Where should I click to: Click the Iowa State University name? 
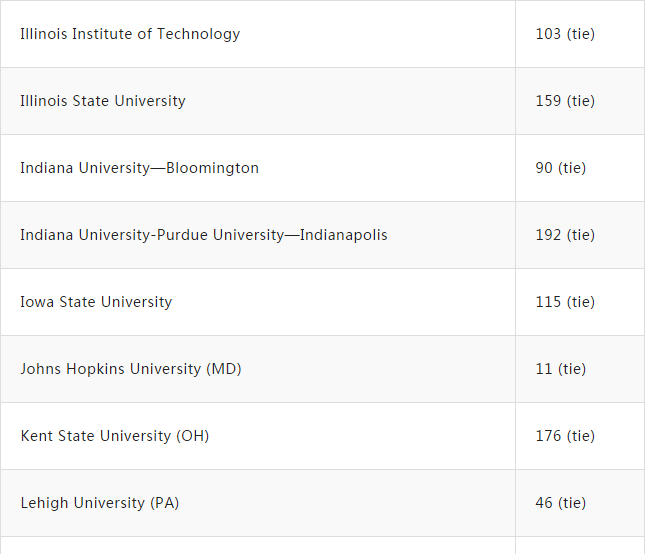click(96, 302)
